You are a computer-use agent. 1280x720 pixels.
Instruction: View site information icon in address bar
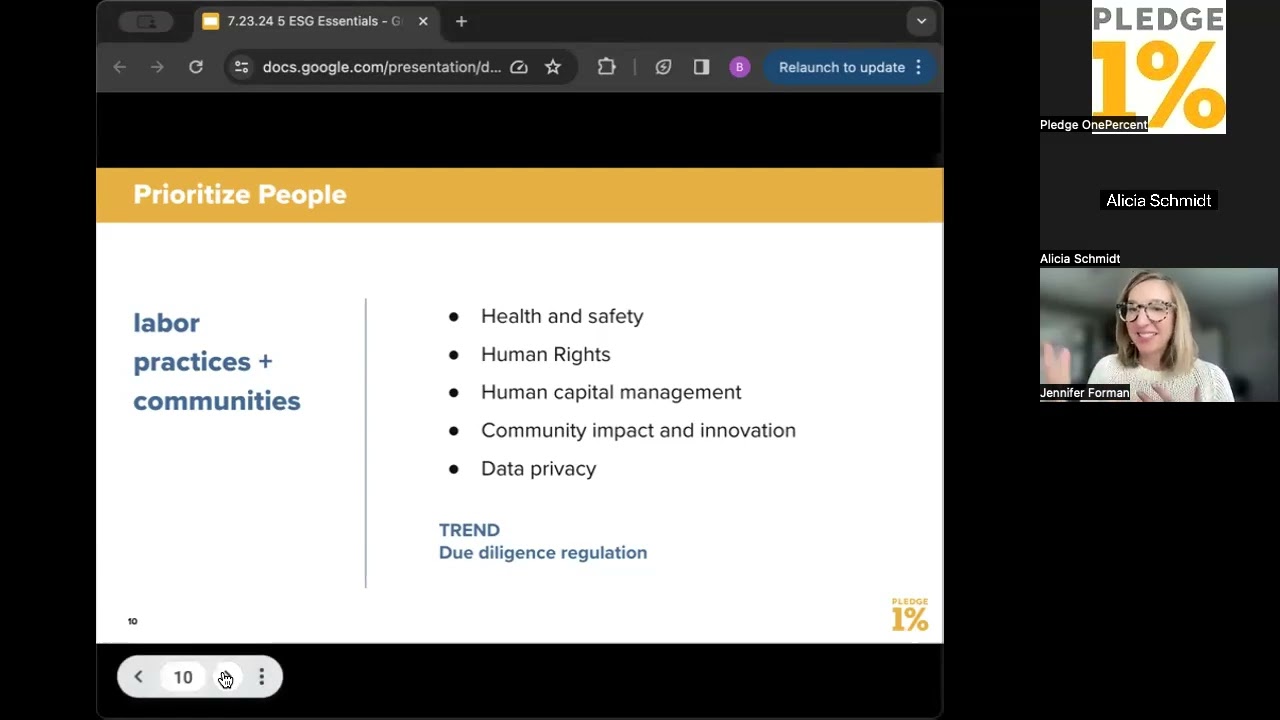tap(241, 67)
